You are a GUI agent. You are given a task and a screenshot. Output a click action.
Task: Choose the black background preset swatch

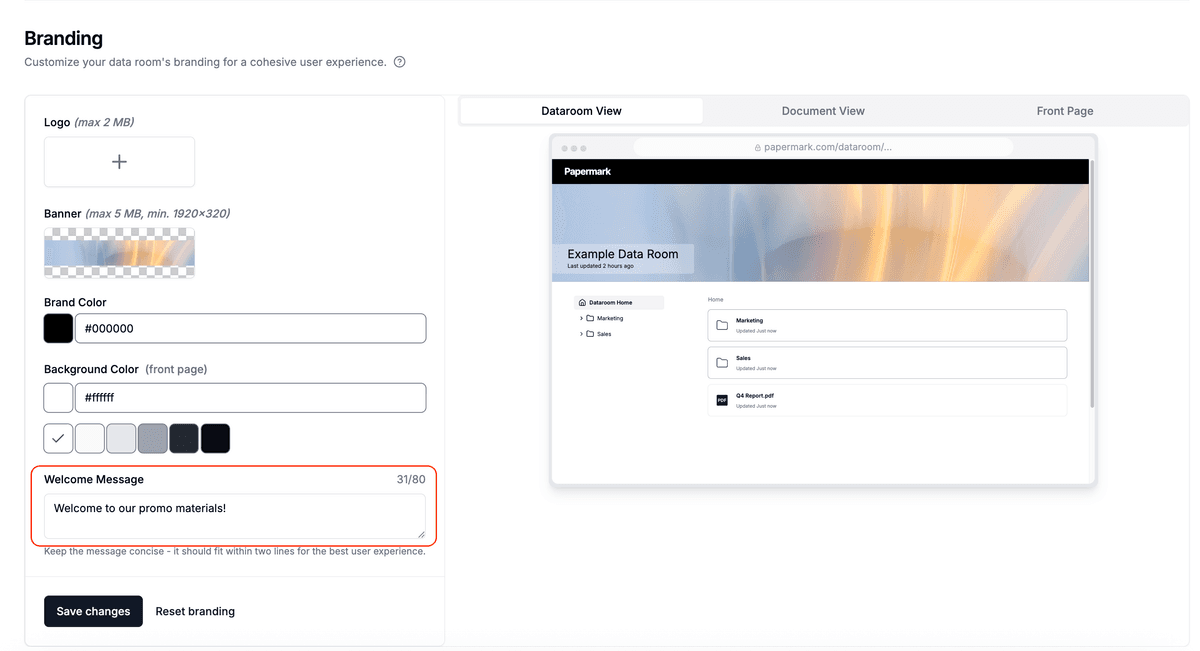click(x=215, y=438)
